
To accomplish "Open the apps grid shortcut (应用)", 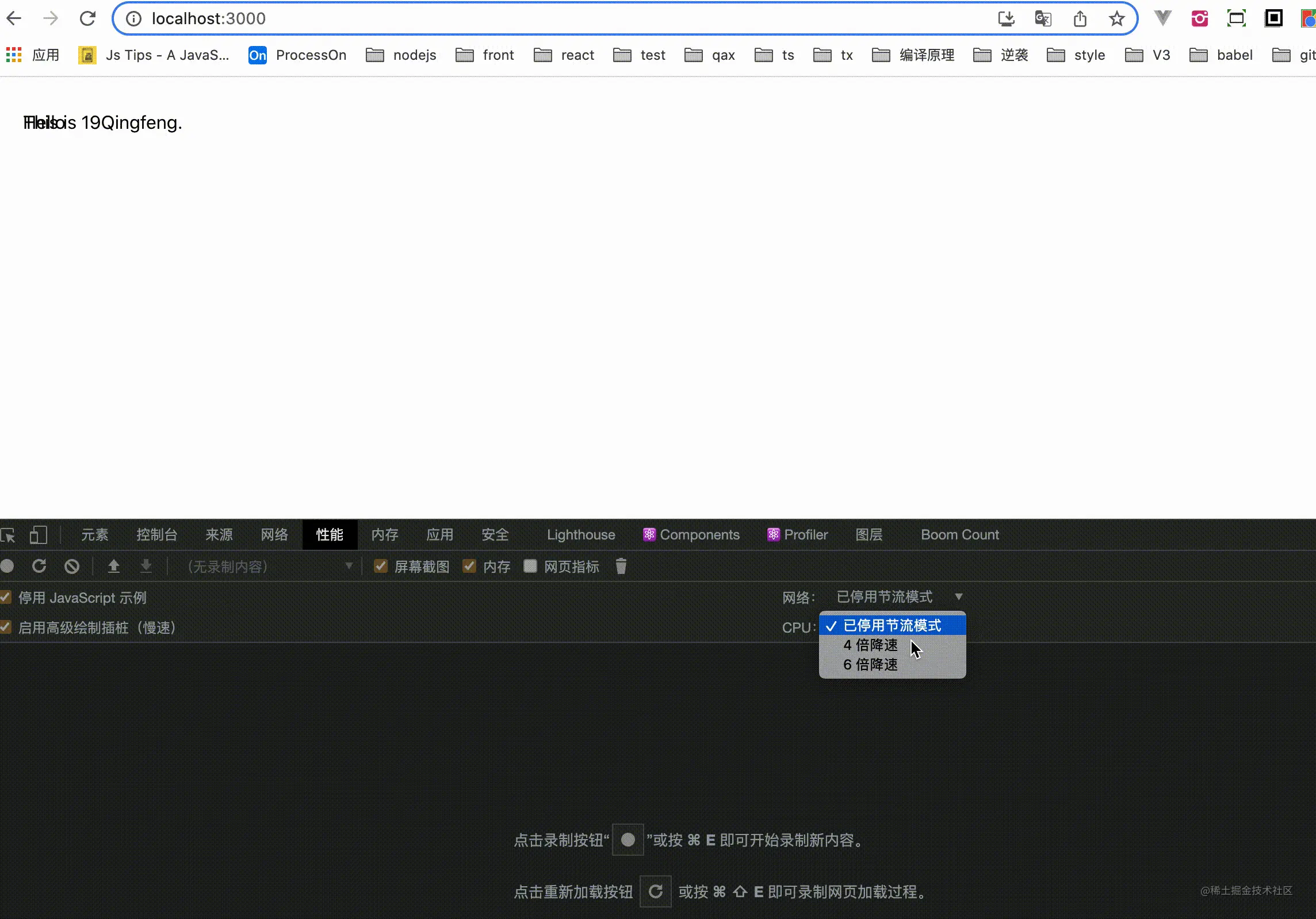I will click(x=33, y=55).
